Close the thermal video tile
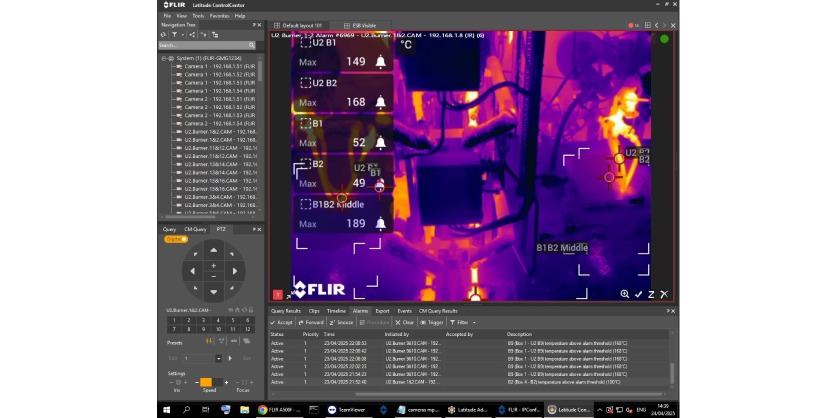836x418 pixels. 664,294
